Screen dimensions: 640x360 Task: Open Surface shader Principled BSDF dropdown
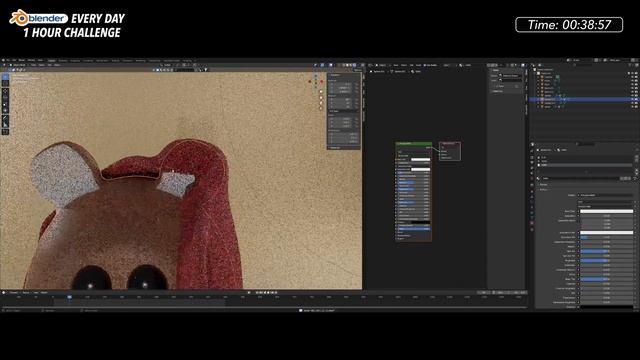tap(605, 195)
